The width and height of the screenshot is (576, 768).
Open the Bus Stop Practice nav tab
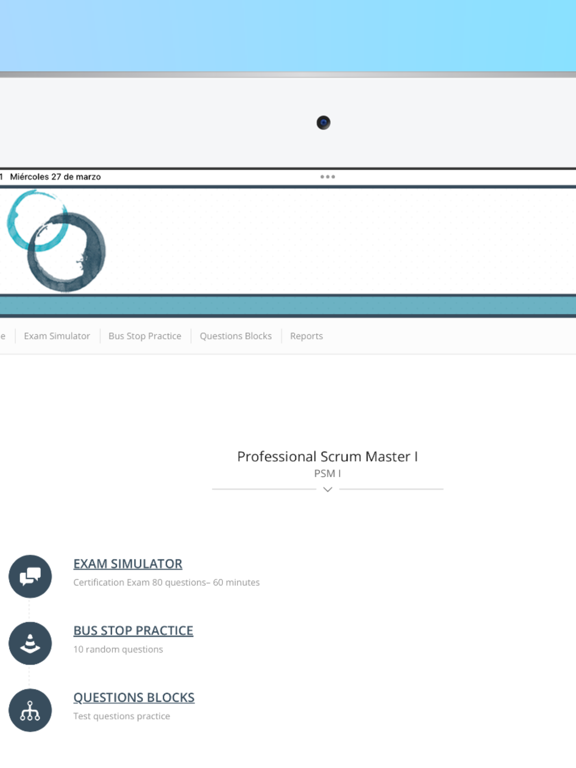145,336
